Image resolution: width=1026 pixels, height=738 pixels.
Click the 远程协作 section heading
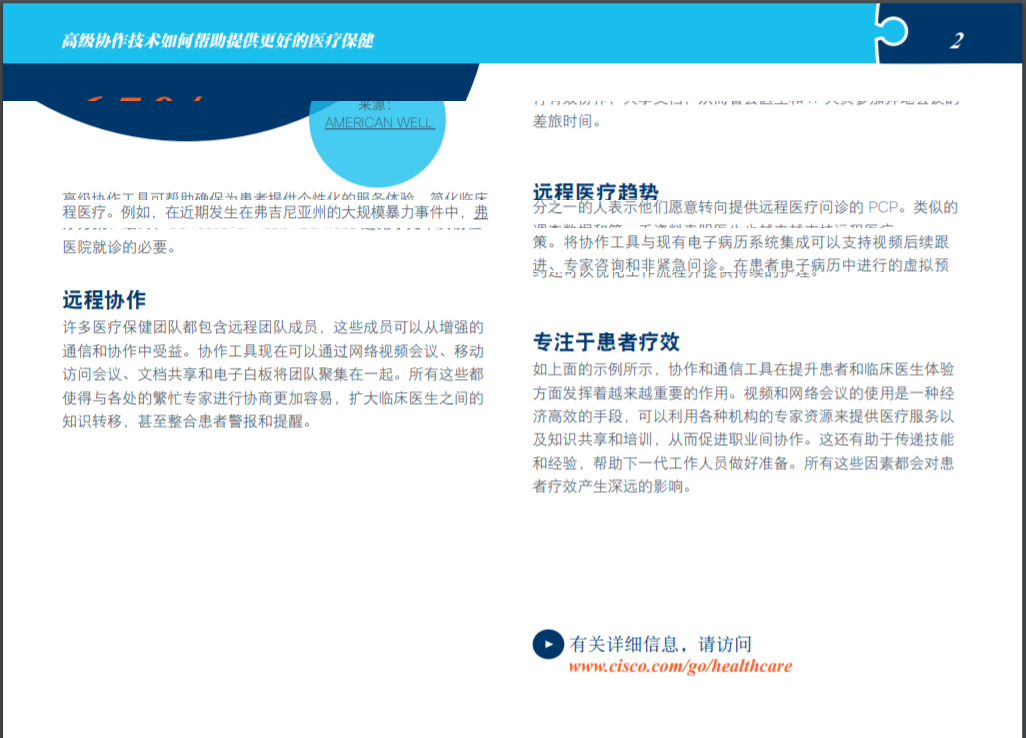104,300
